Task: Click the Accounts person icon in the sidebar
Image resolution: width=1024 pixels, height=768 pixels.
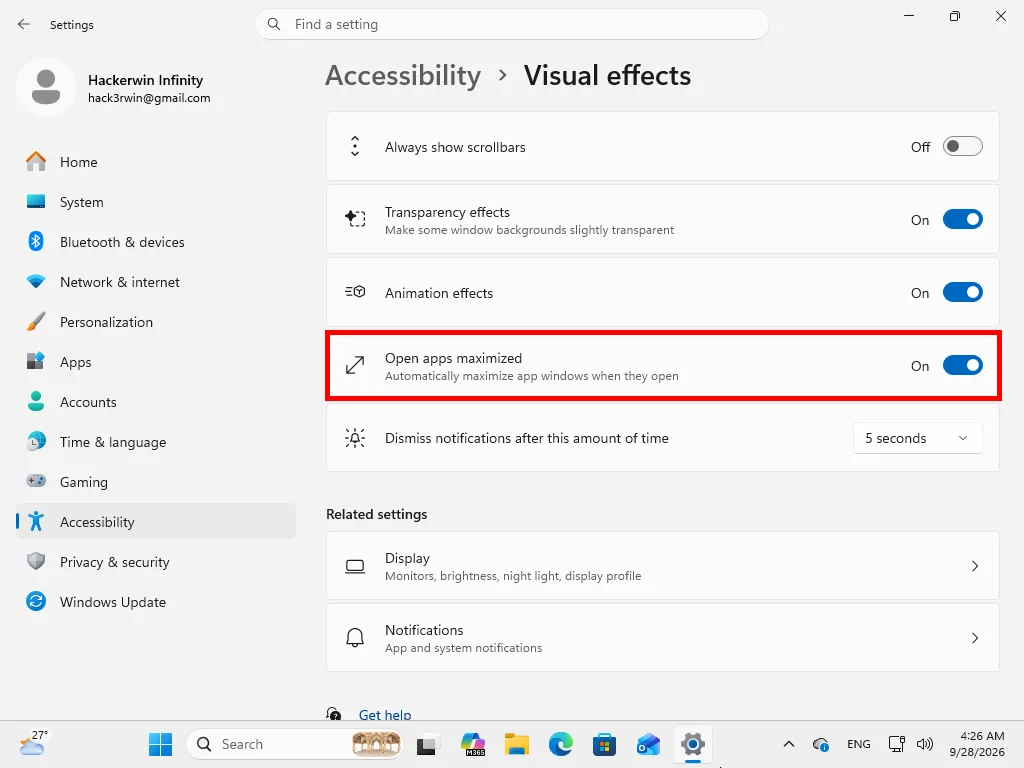Action: (36, 402)
